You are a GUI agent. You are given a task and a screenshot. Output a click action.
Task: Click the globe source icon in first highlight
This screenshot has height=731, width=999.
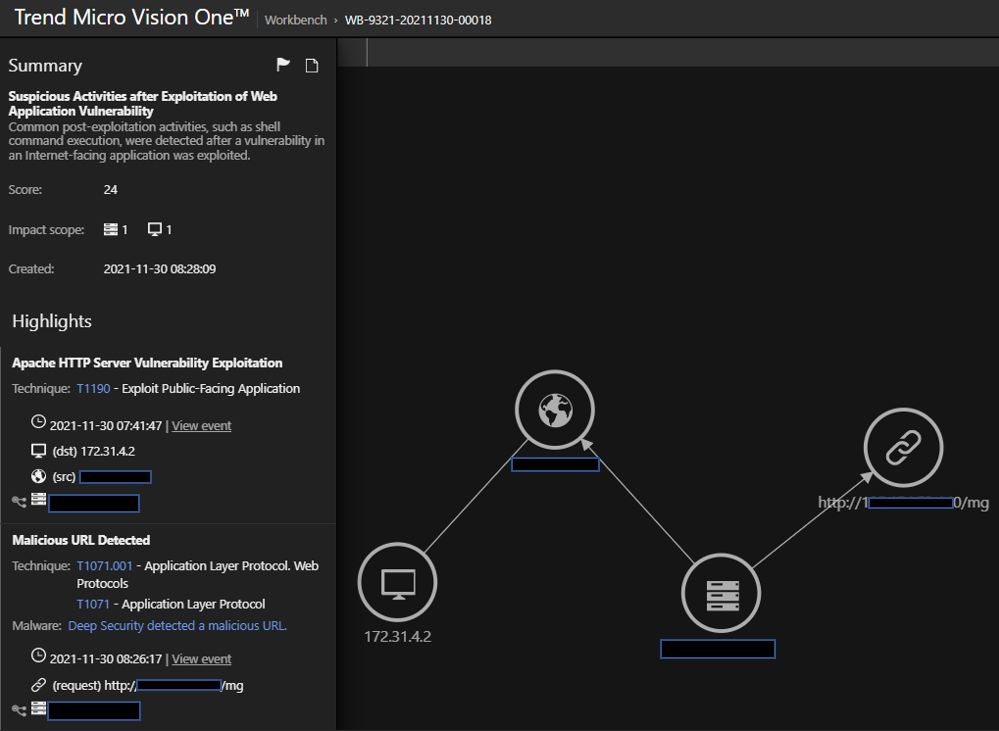tap(39, 477)
